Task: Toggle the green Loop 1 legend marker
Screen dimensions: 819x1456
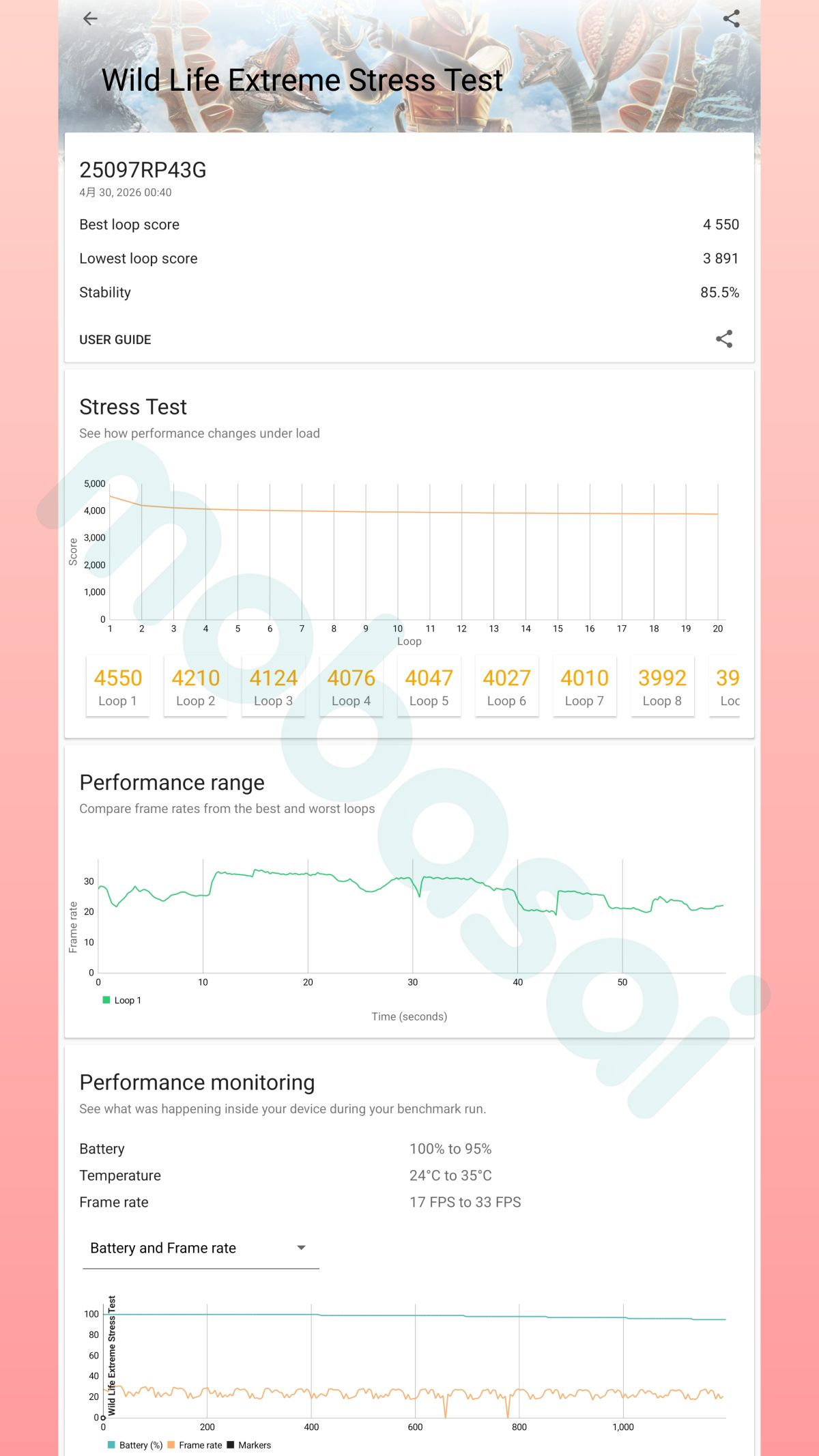Action: click(x=106, y=1000)
